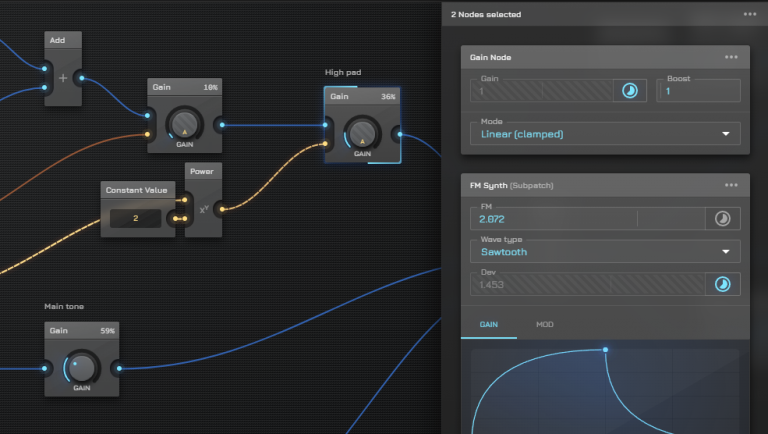Image resolution: width=768 pixels, height=434 pixels.
Task: Click the disabled Gain value slider
Action: pos(542,91)
